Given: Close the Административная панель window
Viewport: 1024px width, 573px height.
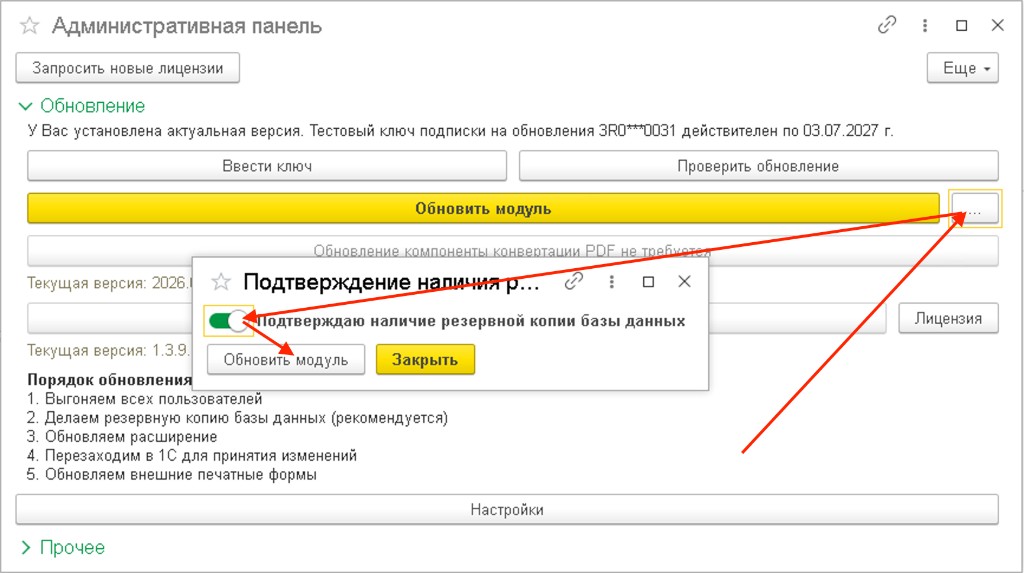Looking at the screenshot, I should point(997,25).
